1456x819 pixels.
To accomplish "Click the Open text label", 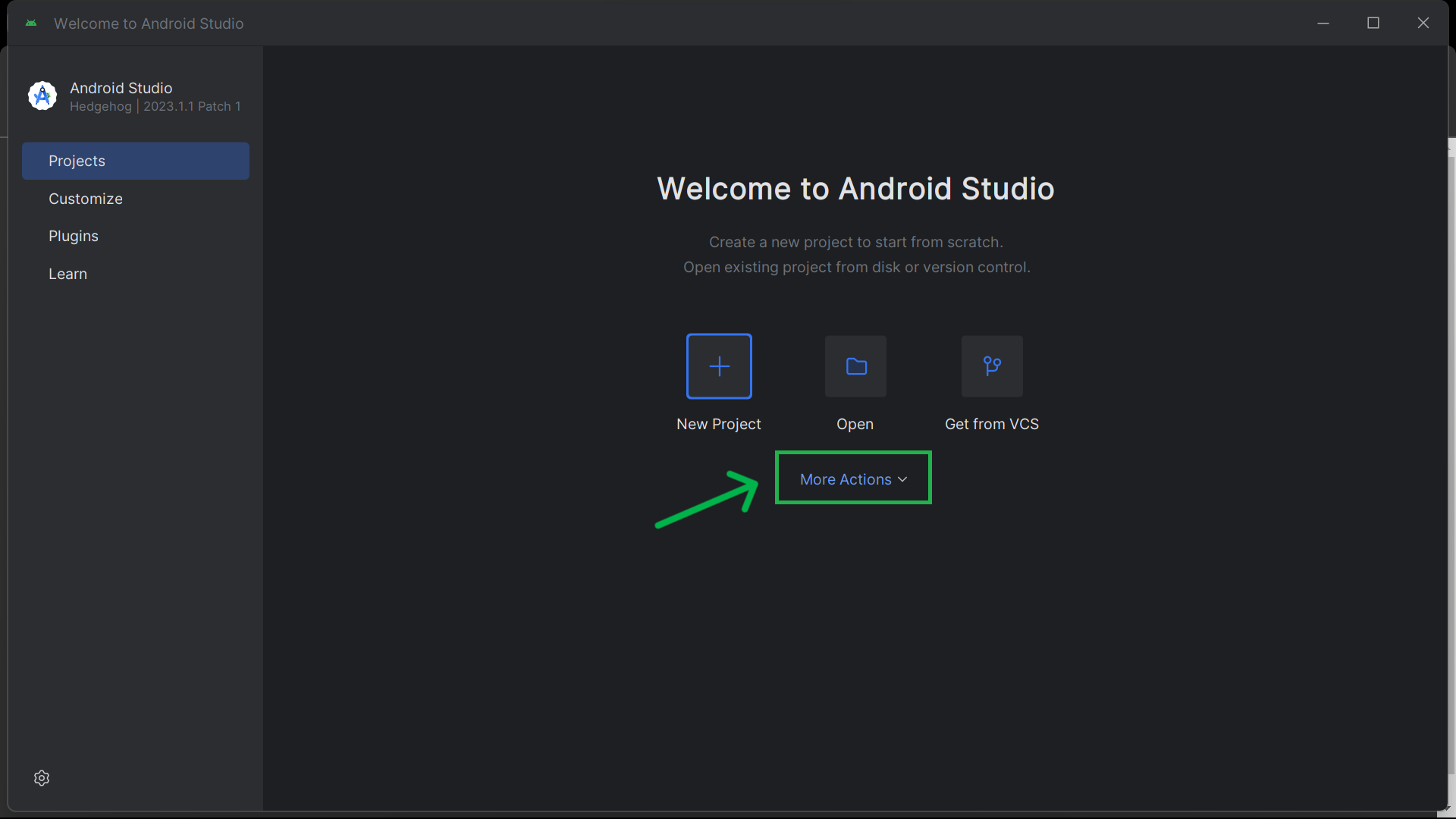I will pos(855,424).
